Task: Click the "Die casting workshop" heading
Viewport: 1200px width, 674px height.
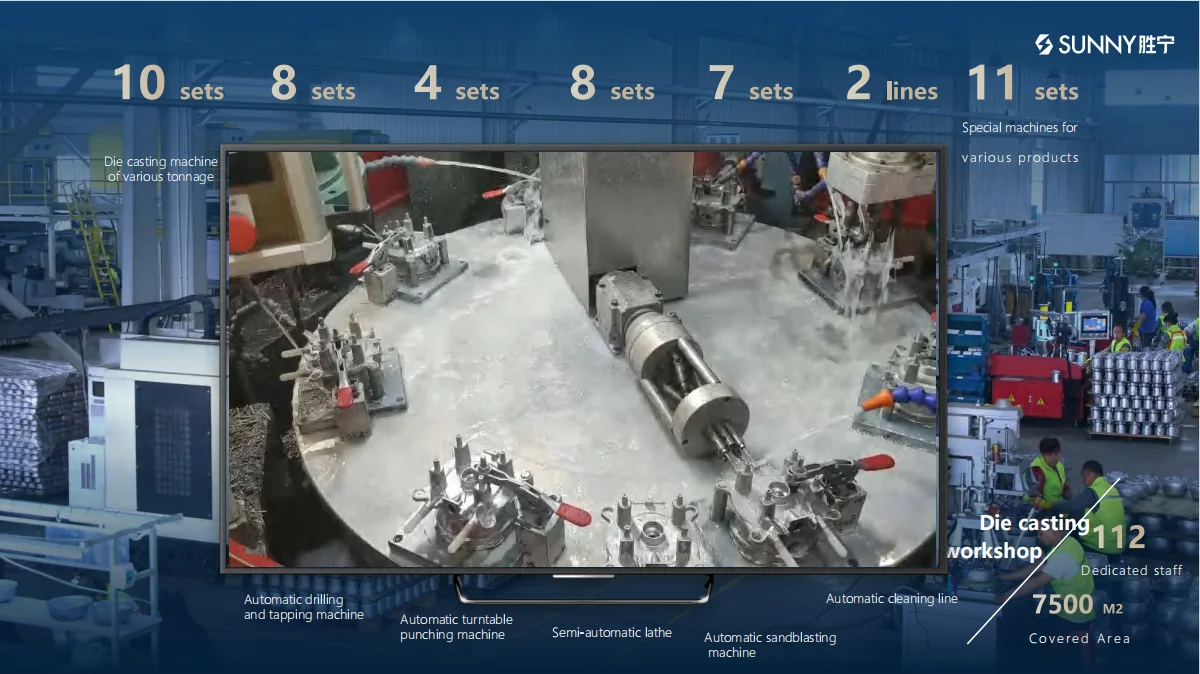Action: pyautogui.click(x=1020, y=537)
